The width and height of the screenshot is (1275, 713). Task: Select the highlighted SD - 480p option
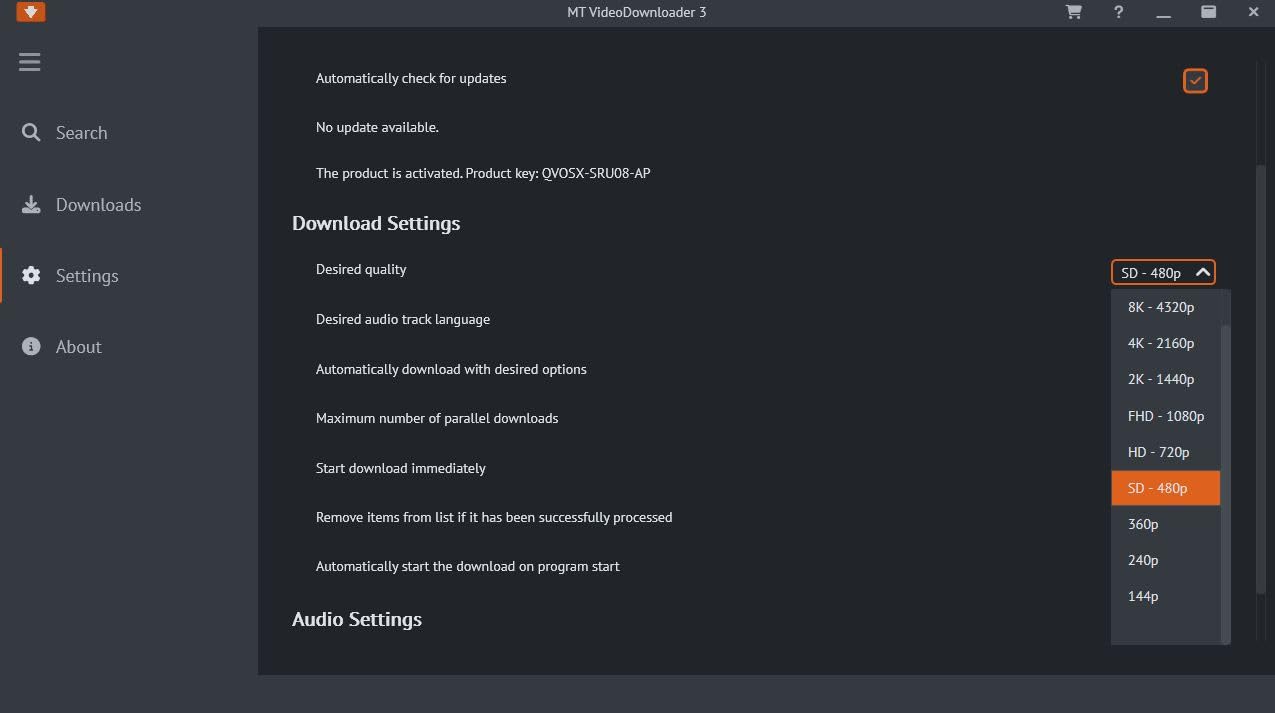point(1165,488)
